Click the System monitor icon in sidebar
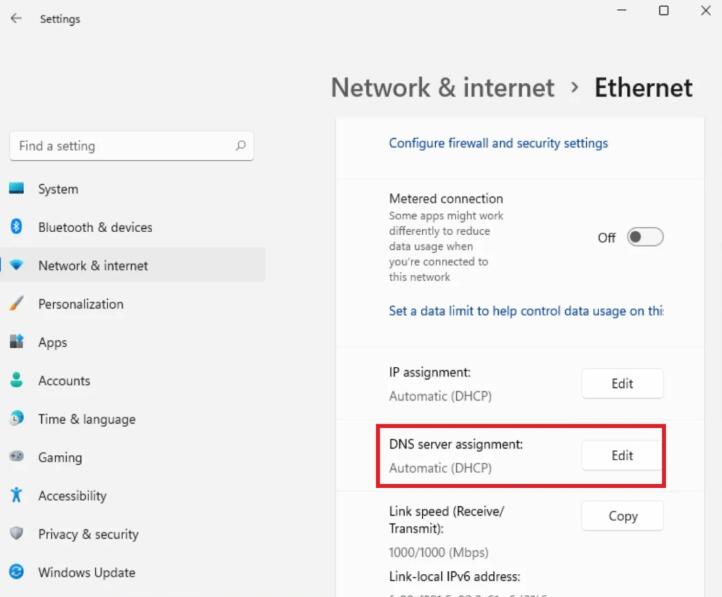The width and height of the screenshot is (722, 597). point(16,189)
